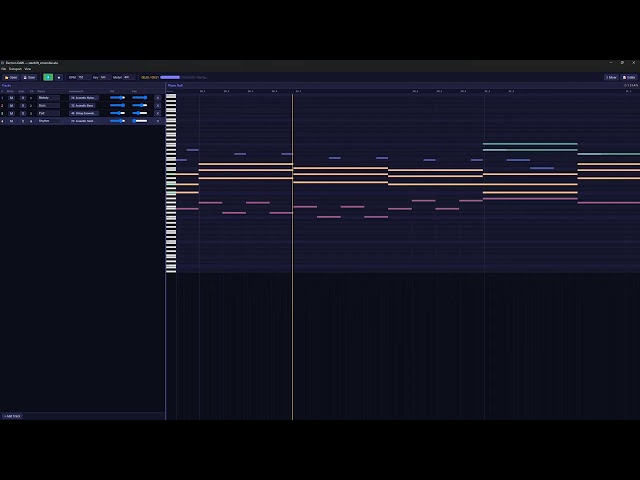
Task: Minimize the application window
Action: 611,63
